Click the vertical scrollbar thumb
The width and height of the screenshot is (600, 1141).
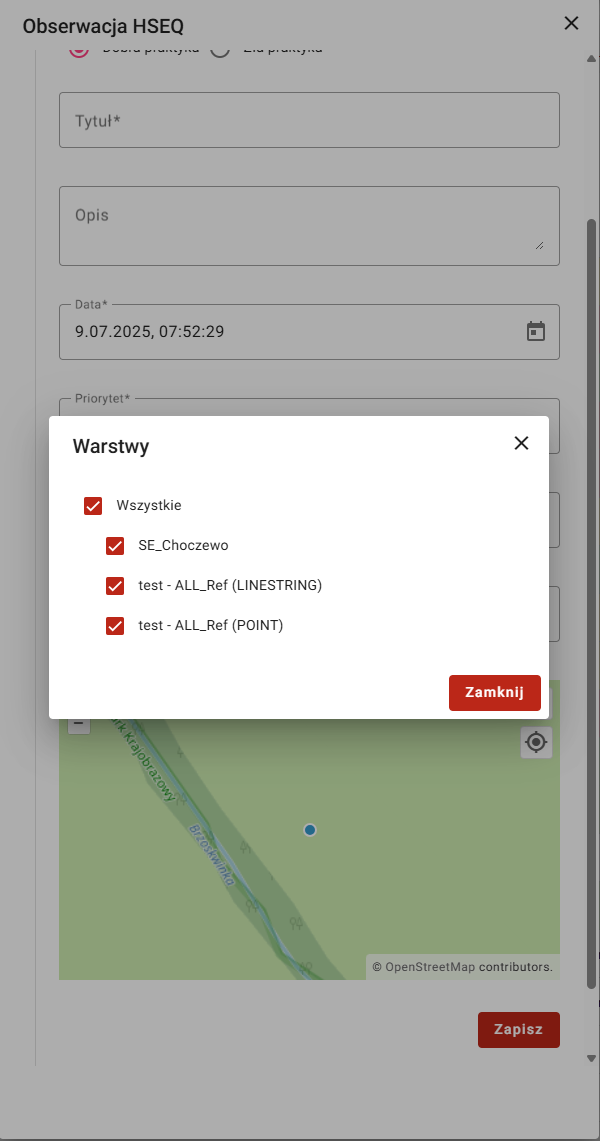[591, 600]
